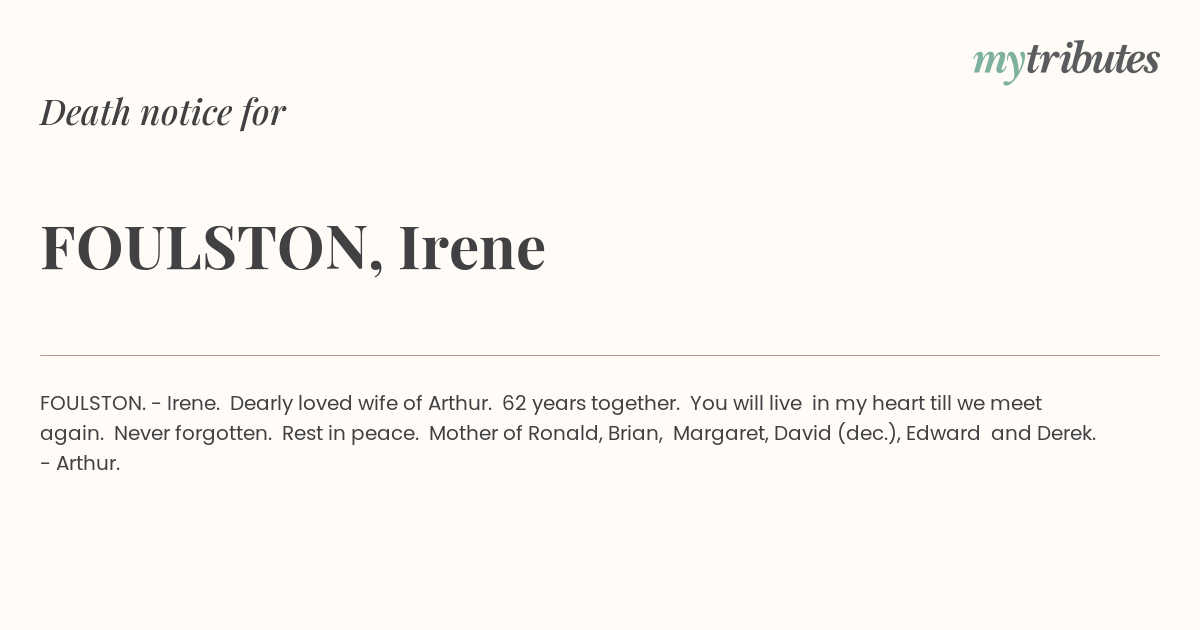Open the mytributes logo
The height and width of the screenshot is (630, 1200).
tap(1066, 61)
